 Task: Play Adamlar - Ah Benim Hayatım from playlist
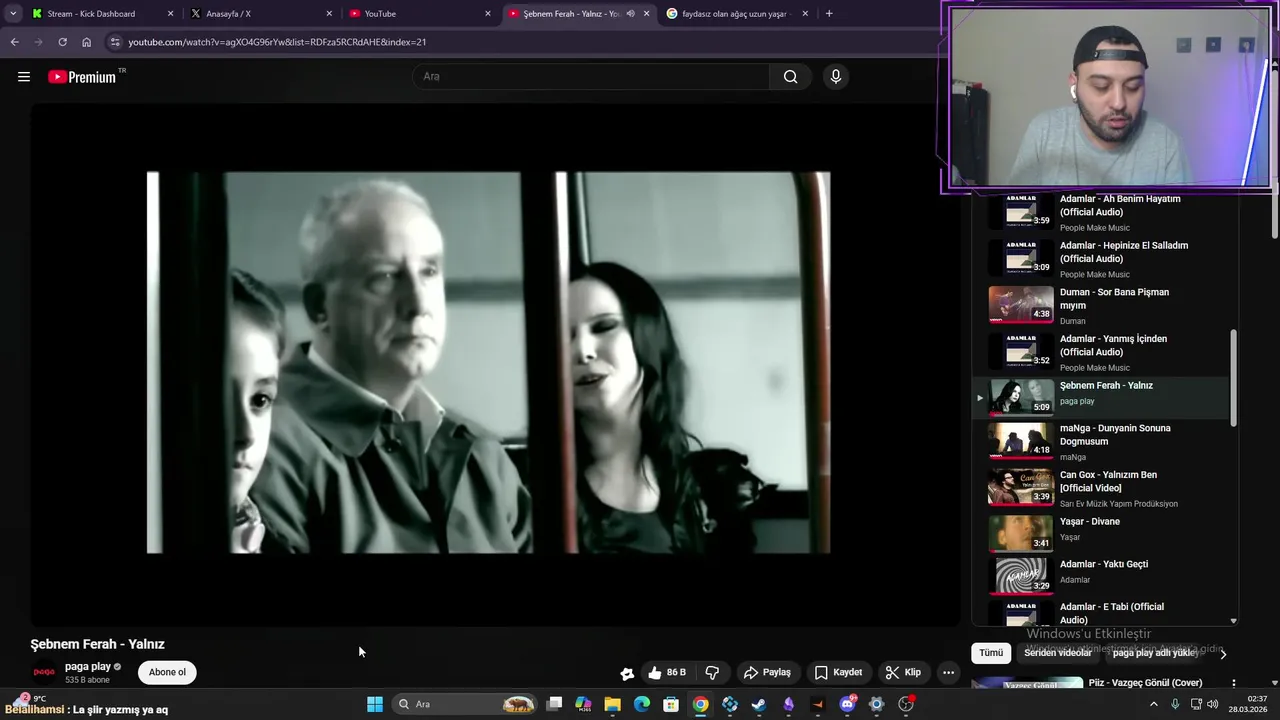coord(1100,210)
